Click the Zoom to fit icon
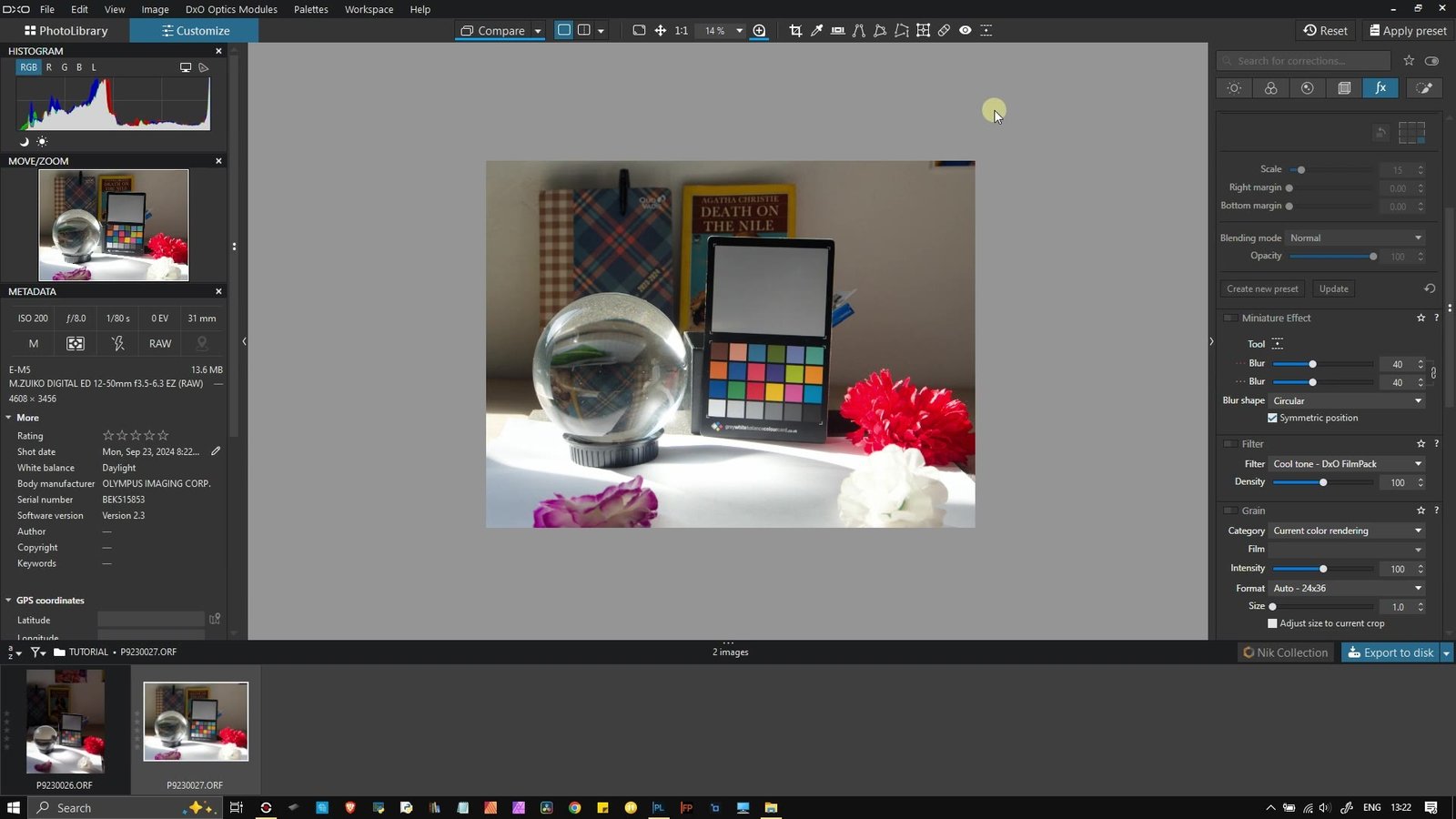This screenshot has width=1456, height=819. (x=639, y=30)
